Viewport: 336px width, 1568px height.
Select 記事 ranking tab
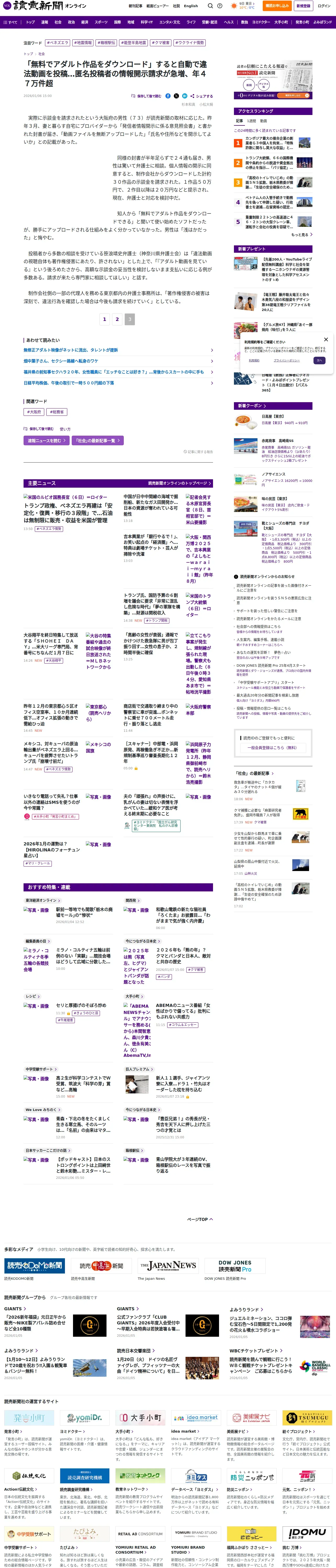(x=240, y=121)
